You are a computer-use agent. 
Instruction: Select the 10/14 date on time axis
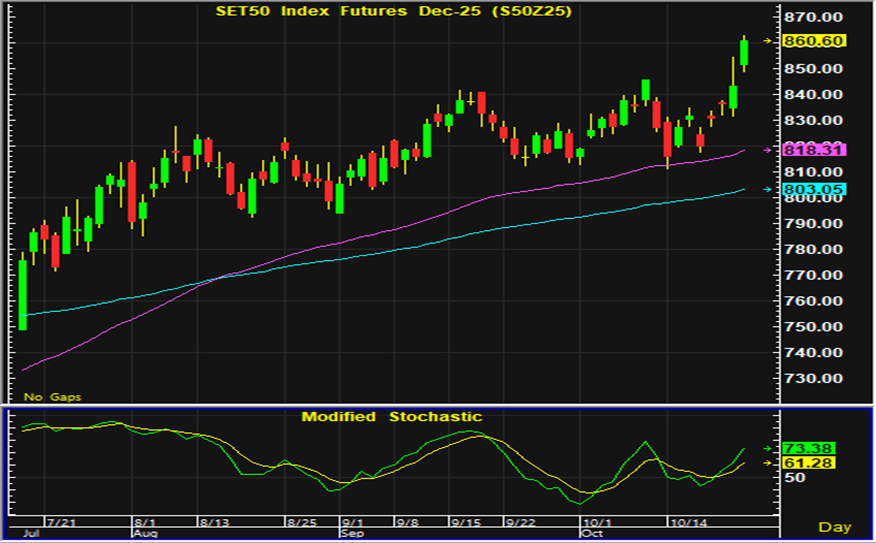tap(687, 523)
